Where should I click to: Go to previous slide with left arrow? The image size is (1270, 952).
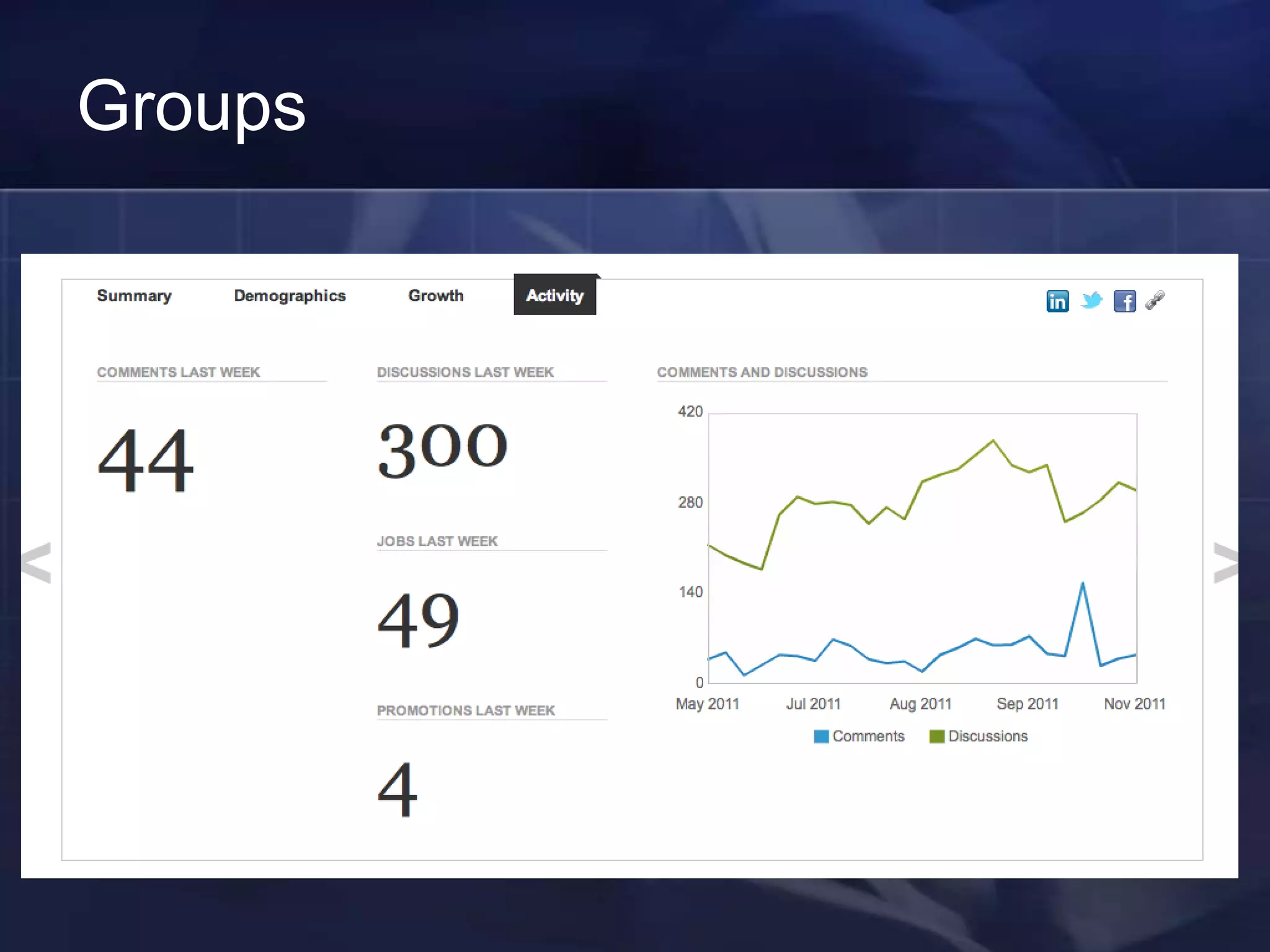(36, 562)
